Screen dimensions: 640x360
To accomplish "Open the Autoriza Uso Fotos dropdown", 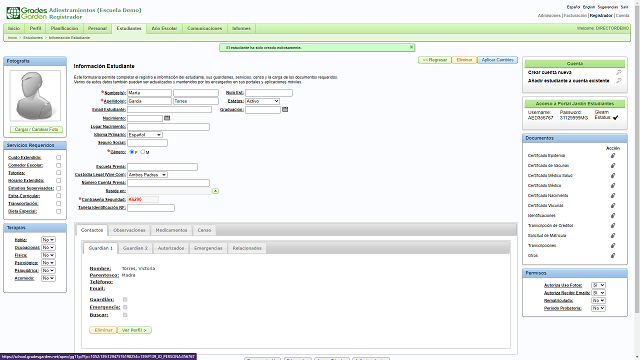I will coord(598,285).
